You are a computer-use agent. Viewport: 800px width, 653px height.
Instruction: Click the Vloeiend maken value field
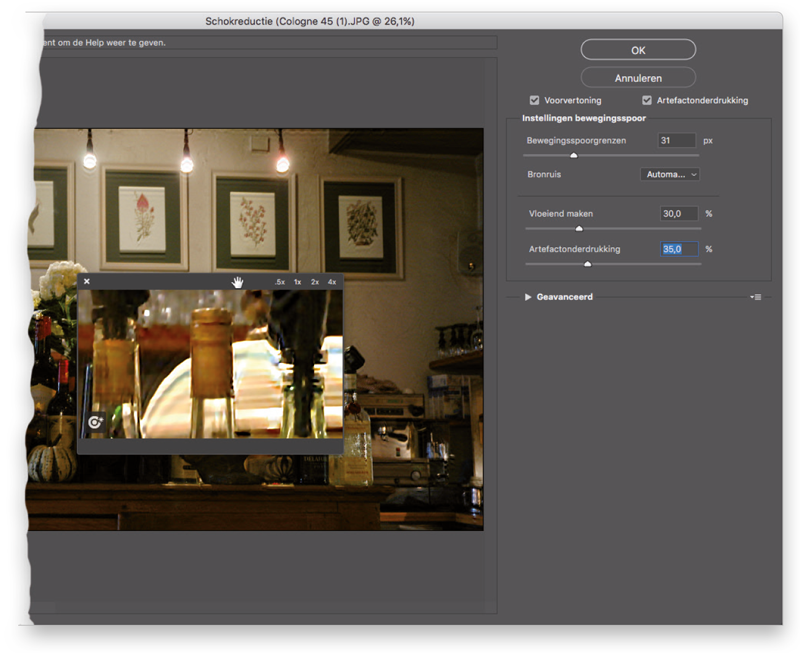[x=679, y=214]
